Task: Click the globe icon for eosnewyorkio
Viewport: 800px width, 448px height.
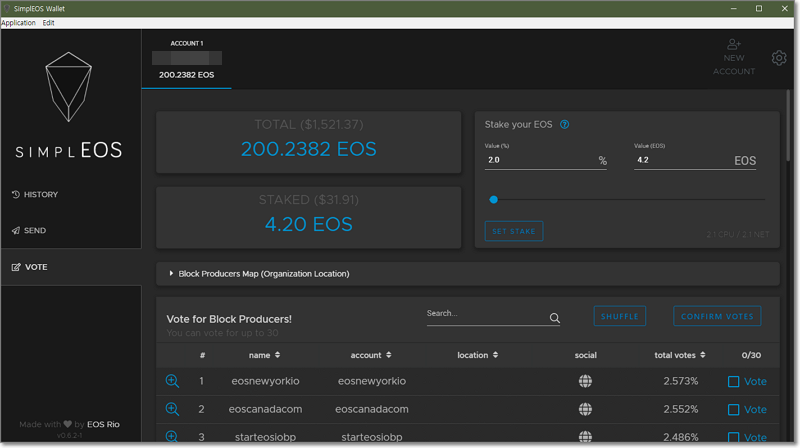Action: click(585, 381)
